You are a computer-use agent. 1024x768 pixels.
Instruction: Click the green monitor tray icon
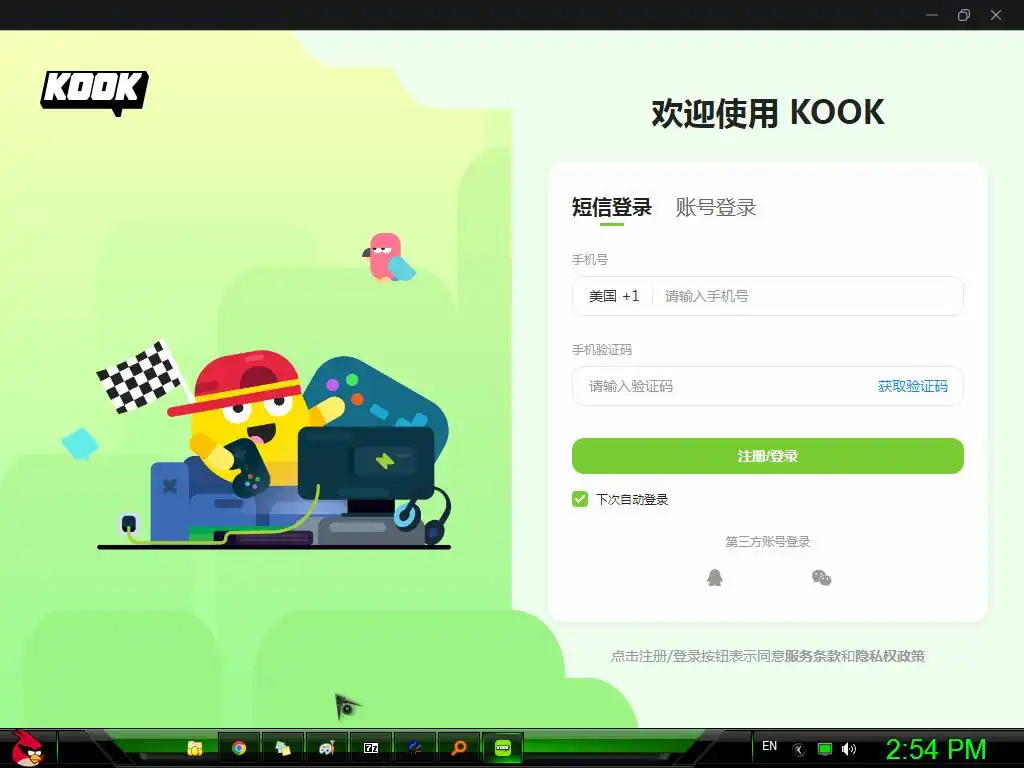tap(825, 749)
